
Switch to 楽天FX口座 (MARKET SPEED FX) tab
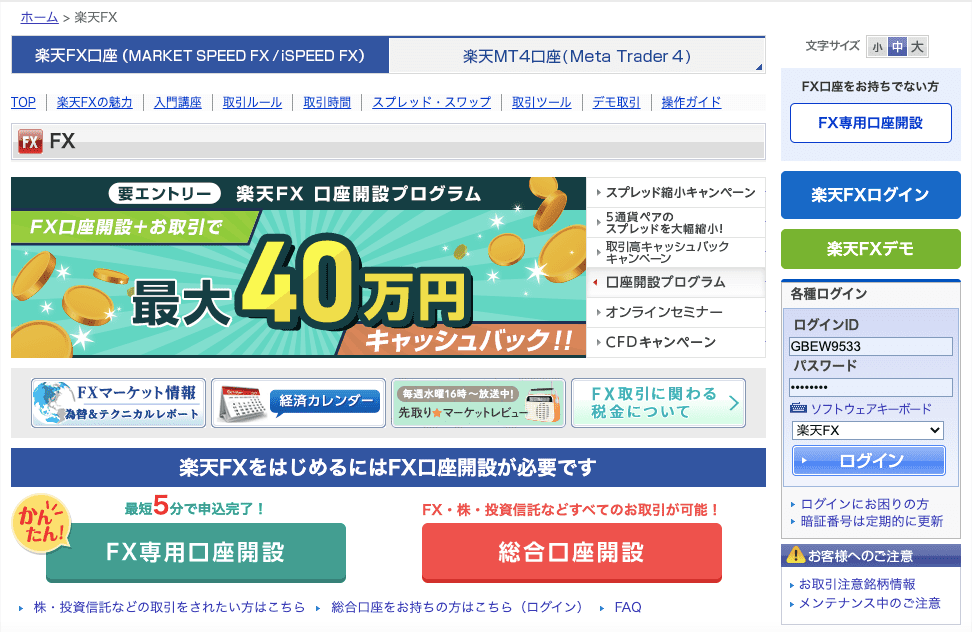pyautogui.click(x=200, y=55)
